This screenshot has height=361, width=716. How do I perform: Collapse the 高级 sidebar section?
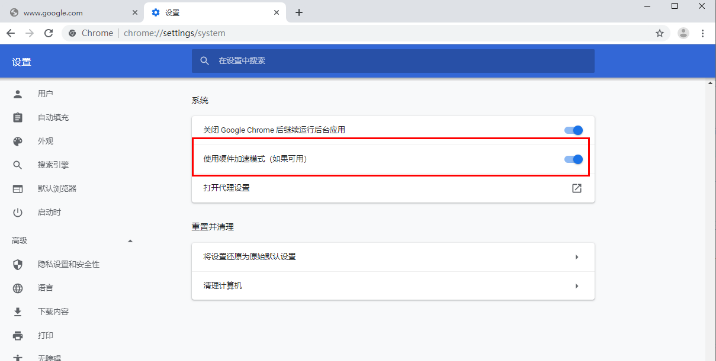click(130, 241)
